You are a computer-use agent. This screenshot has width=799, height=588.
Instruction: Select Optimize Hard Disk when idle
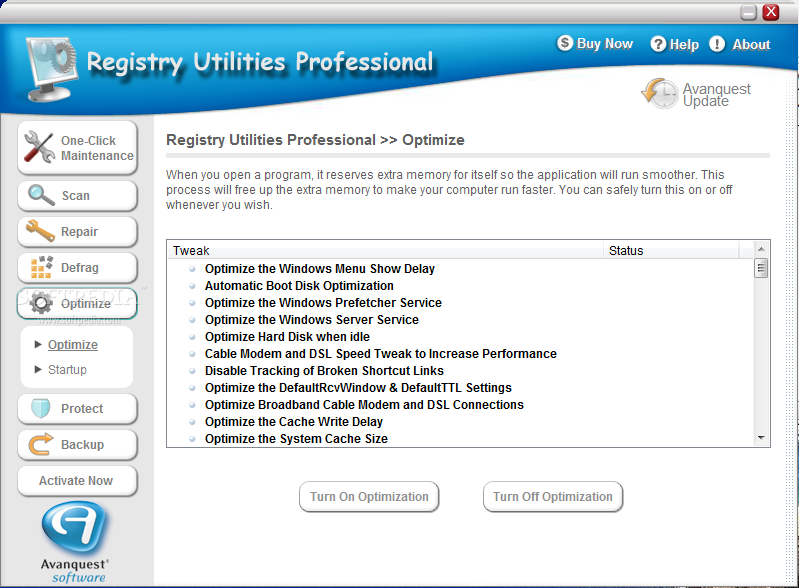[x=287, y=336]
